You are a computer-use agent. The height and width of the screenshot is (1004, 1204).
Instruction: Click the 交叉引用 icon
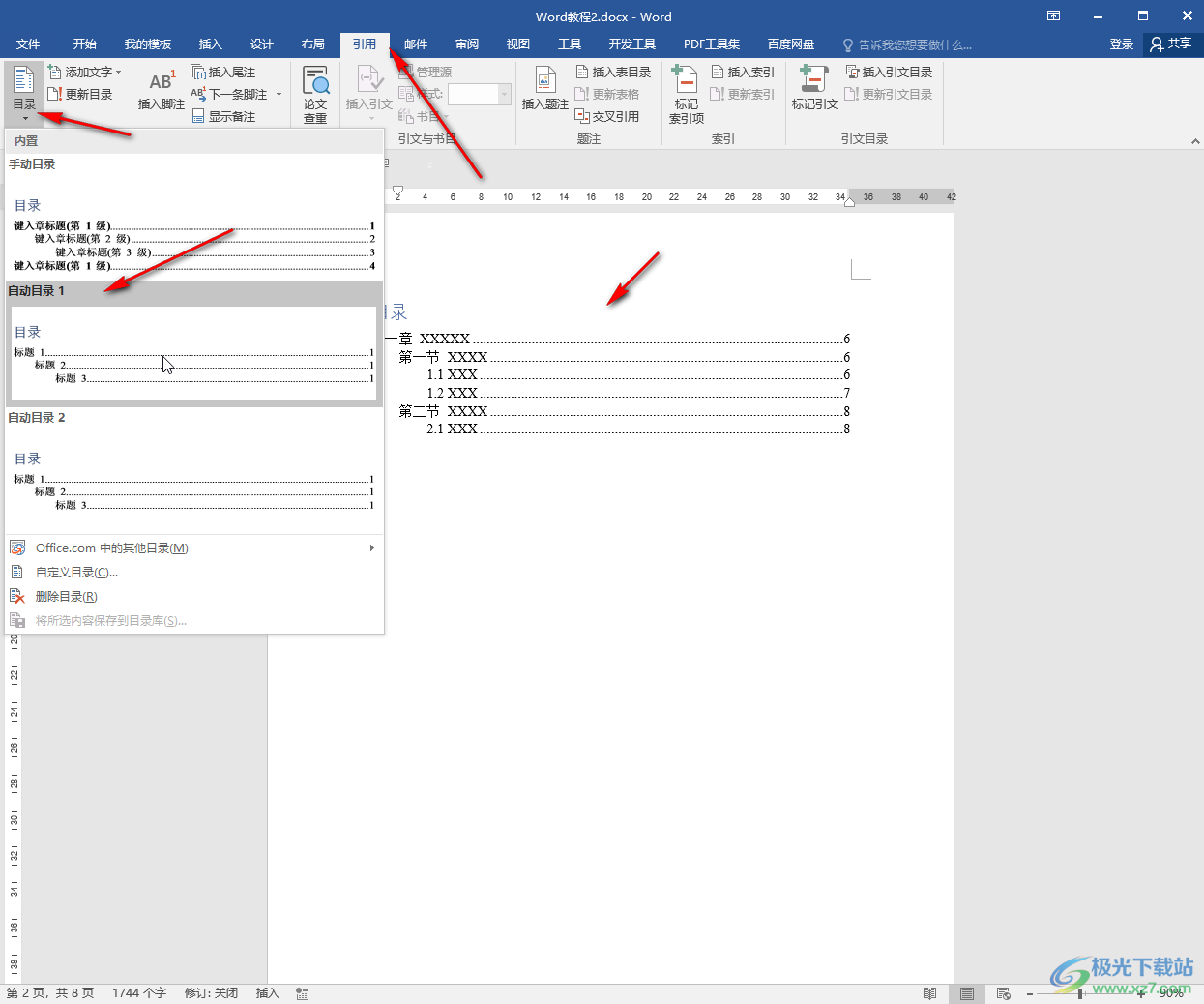582,116
